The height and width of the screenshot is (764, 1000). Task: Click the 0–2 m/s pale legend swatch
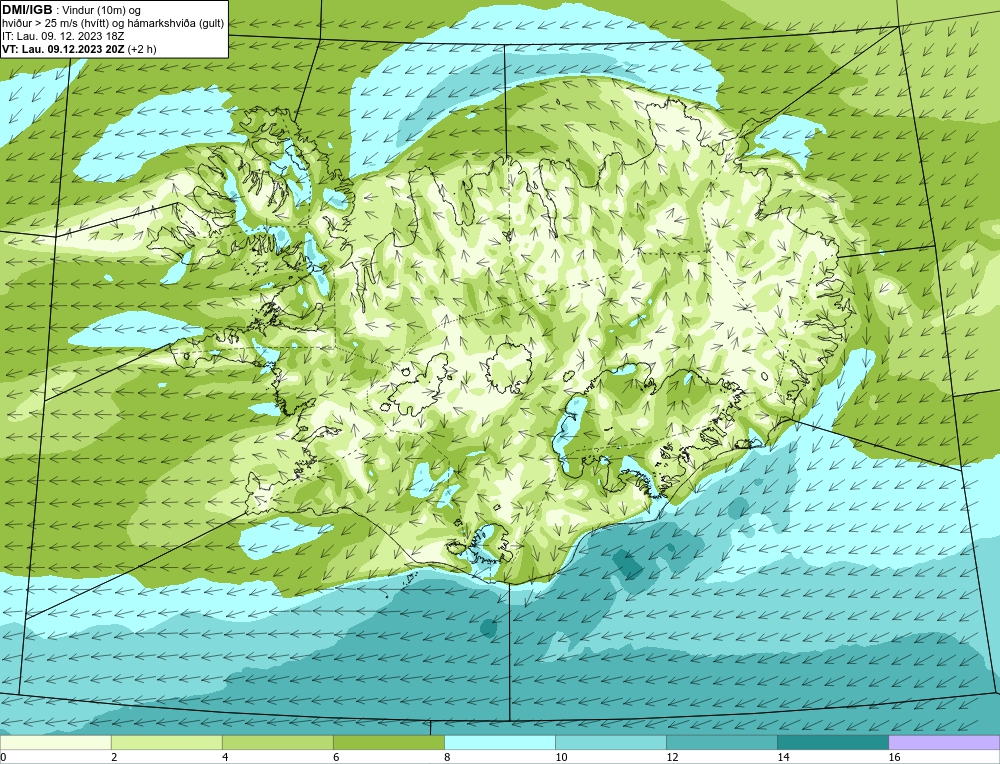[55, 742]
